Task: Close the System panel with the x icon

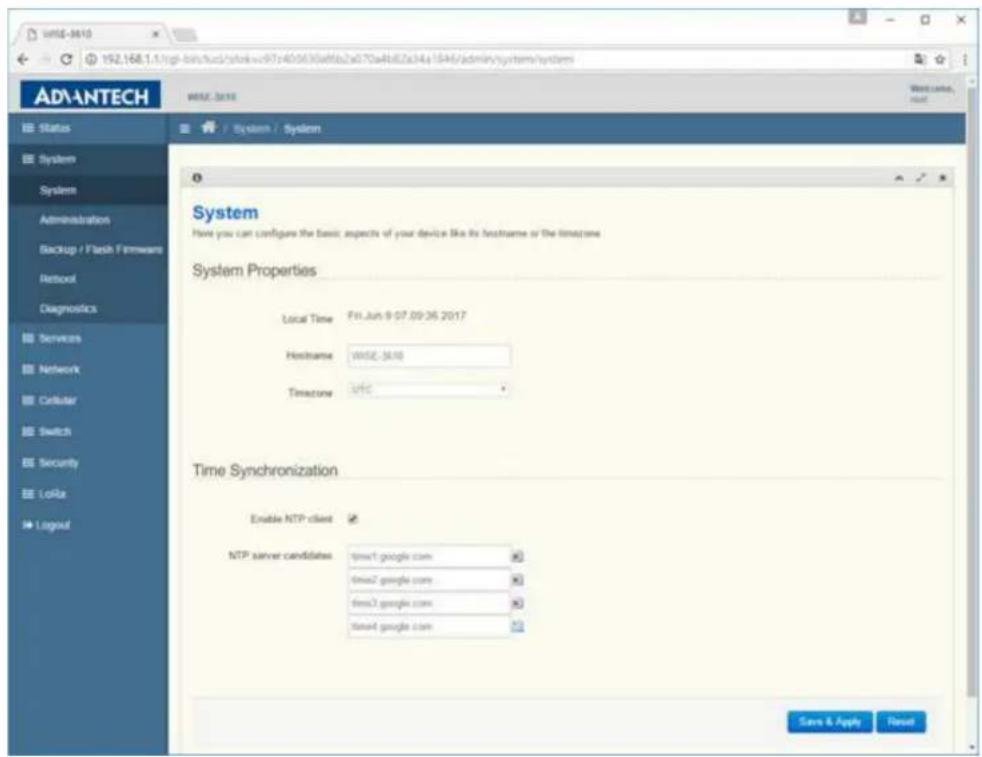Action: 942,178
